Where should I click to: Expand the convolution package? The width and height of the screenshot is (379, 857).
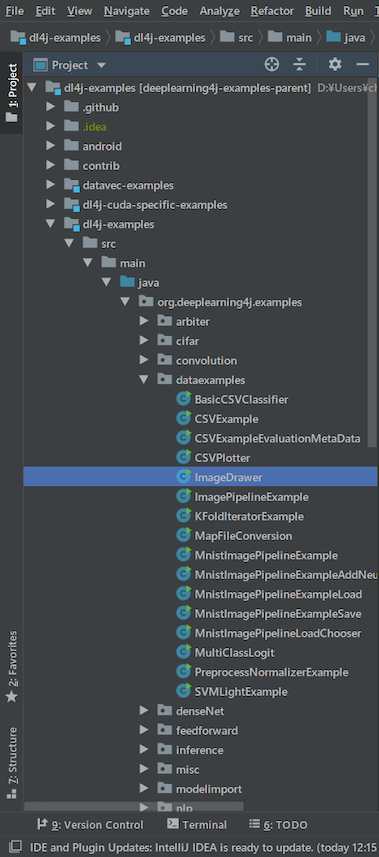click(144, 360)
